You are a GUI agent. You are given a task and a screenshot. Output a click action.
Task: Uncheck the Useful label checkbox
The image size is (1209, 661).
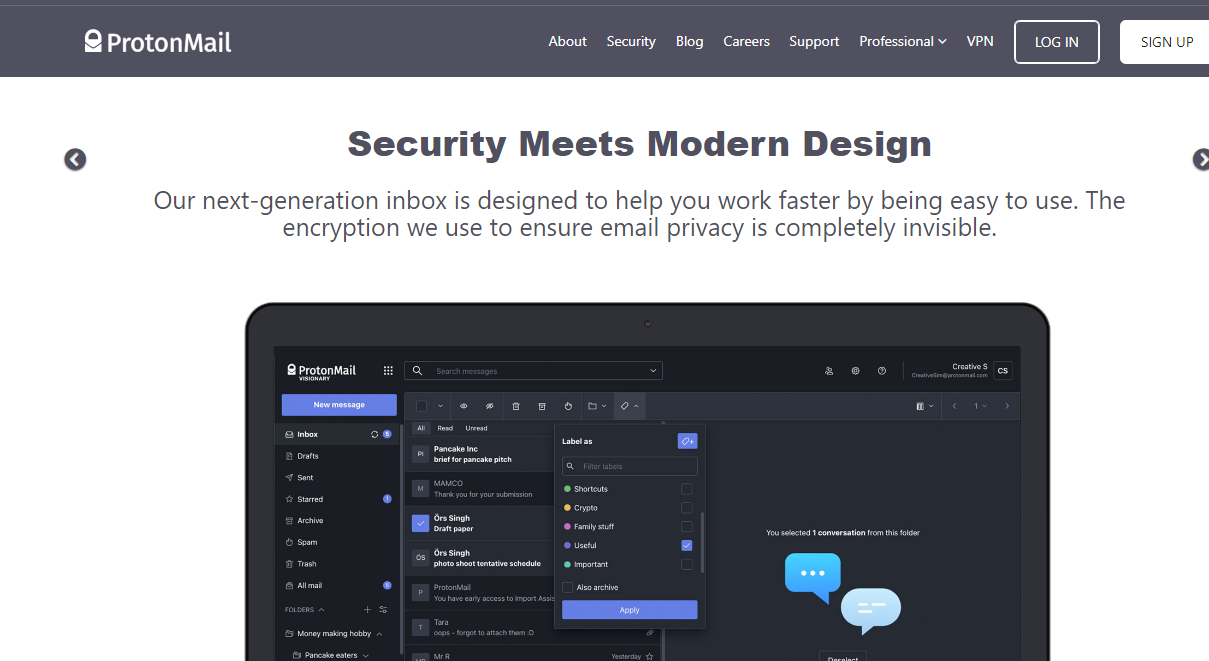pos(687,546)
